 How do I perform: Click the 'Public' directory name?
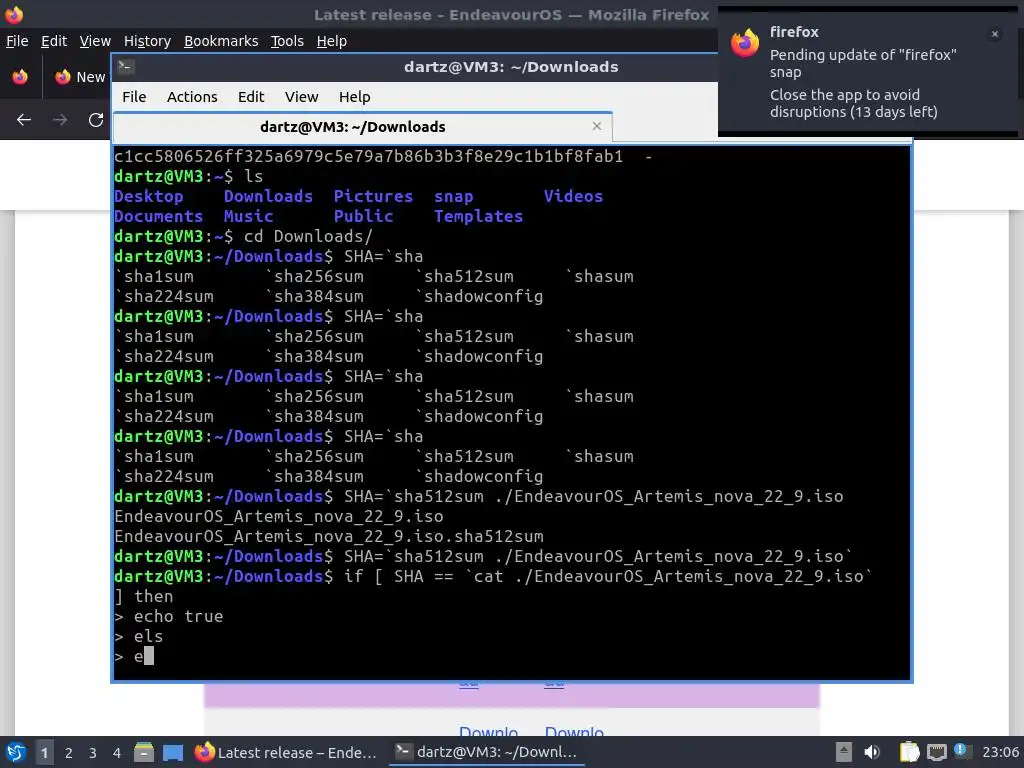click(x=363, y=216)
